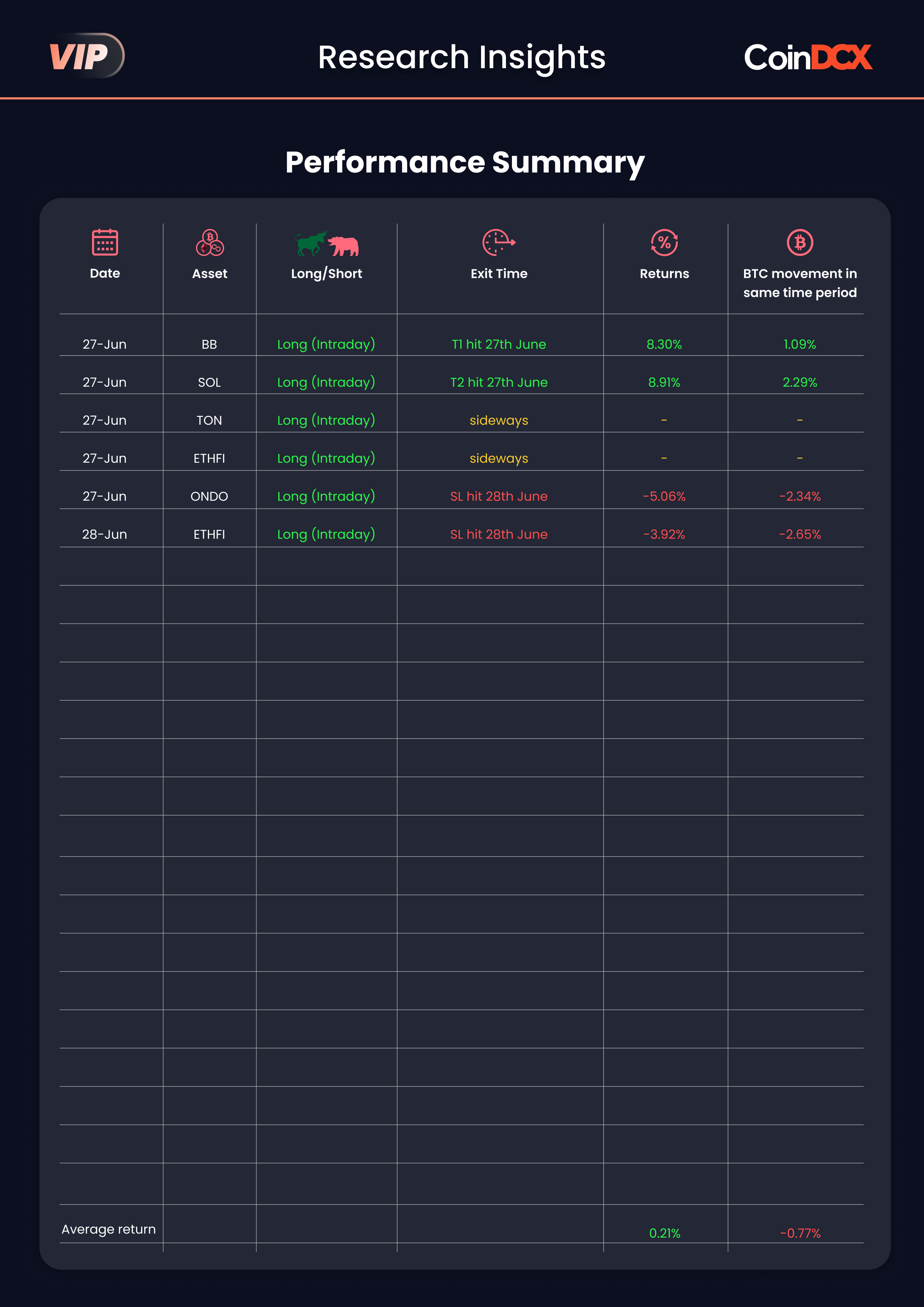924x1307 pixels.
Task: Click the calendar icon above Date
Action: click(105, 243)
